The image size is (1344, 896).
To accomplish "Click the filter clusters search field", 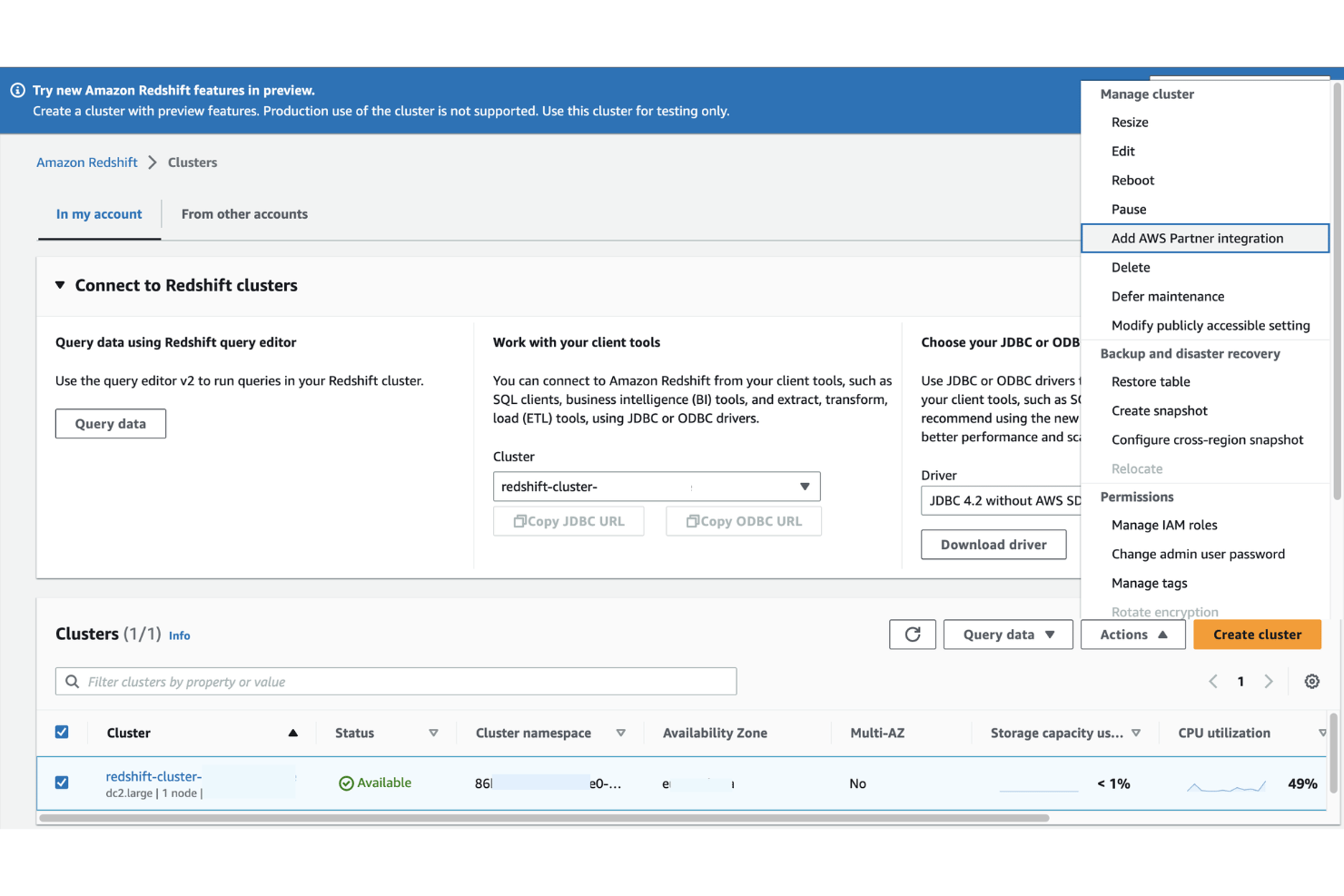I will [x=396, y=682].
